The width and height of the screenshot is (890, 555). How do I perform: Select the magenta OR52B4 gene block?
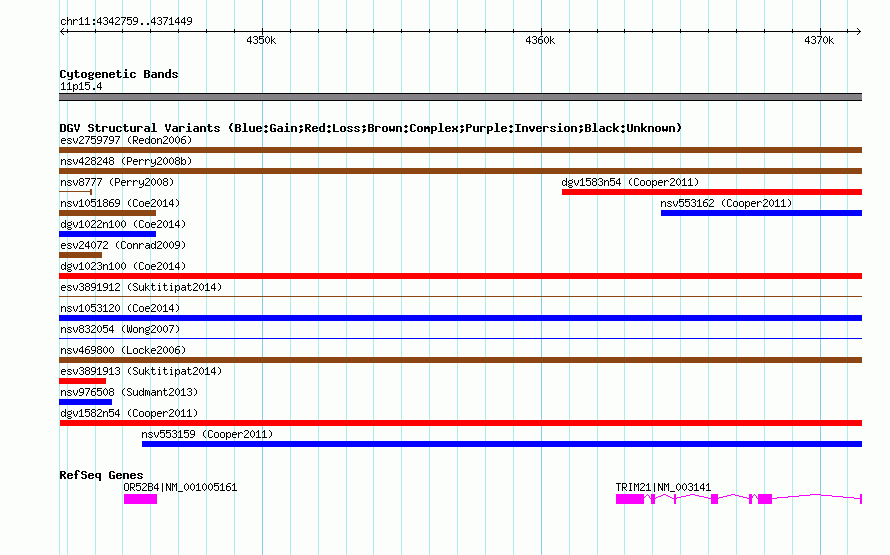pos(140,499)
